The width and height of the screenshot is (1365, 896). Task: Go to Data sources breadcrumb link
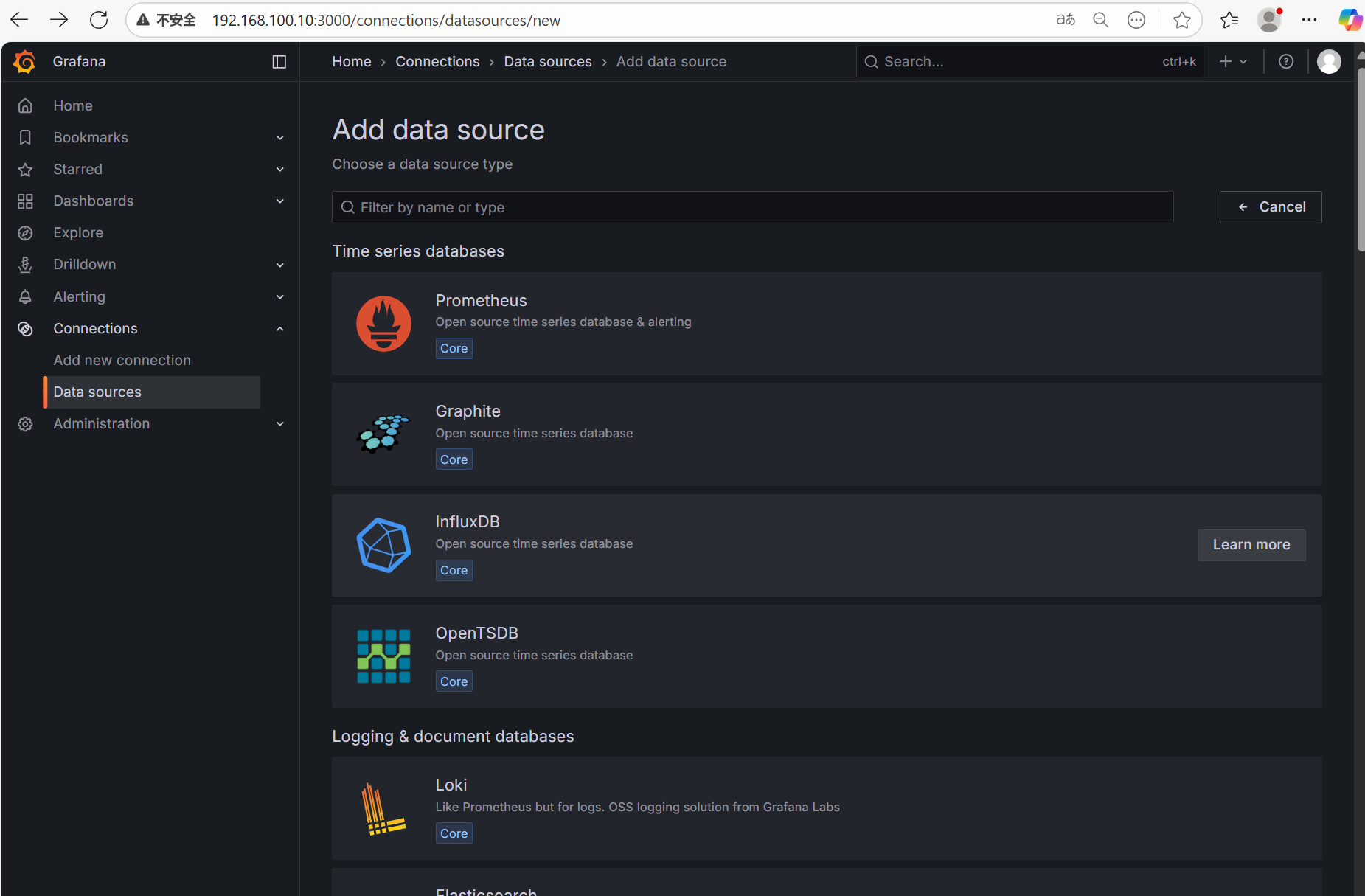pos(548,62)
